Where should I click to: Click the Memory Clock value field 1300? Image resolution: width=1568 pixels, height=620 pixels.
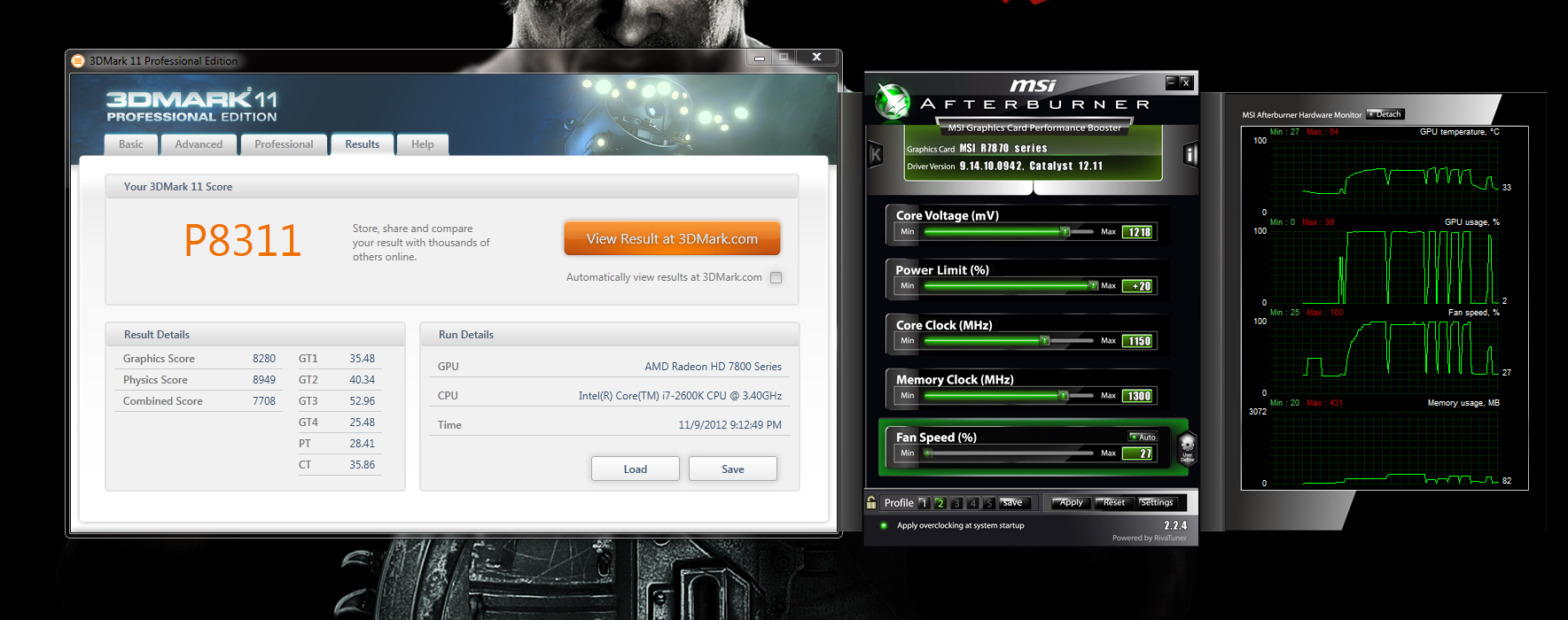coord(1139,396)
